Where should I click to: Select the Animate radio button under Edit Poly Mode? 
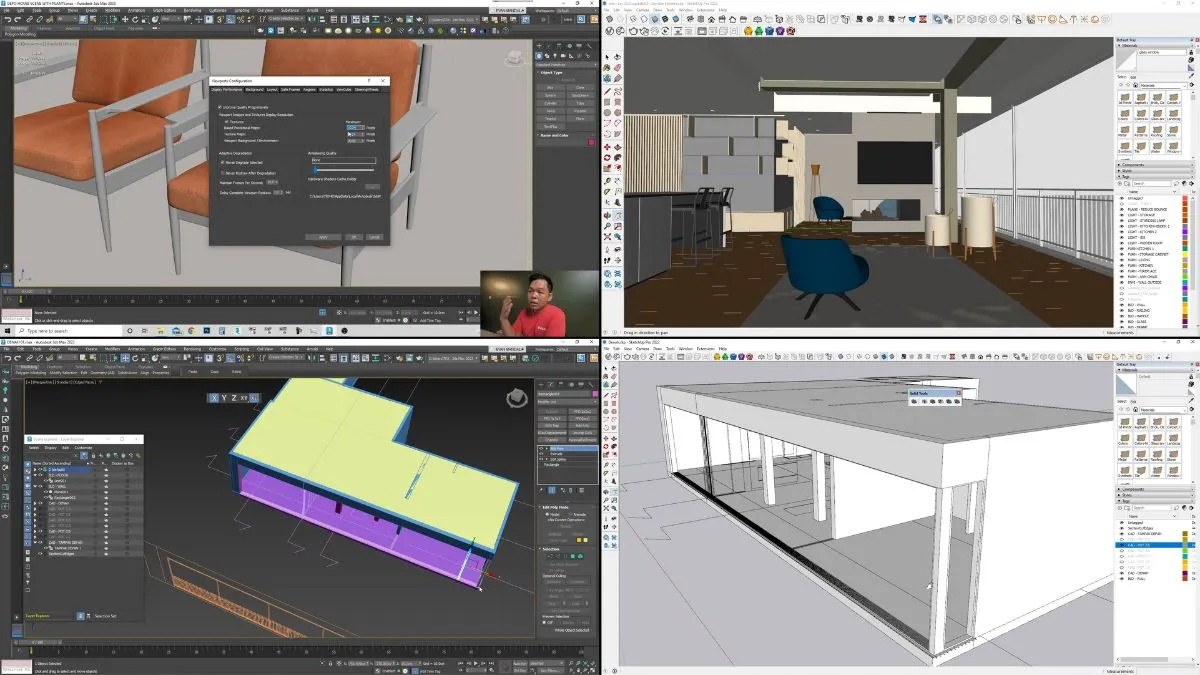click(x=569, y=515)
